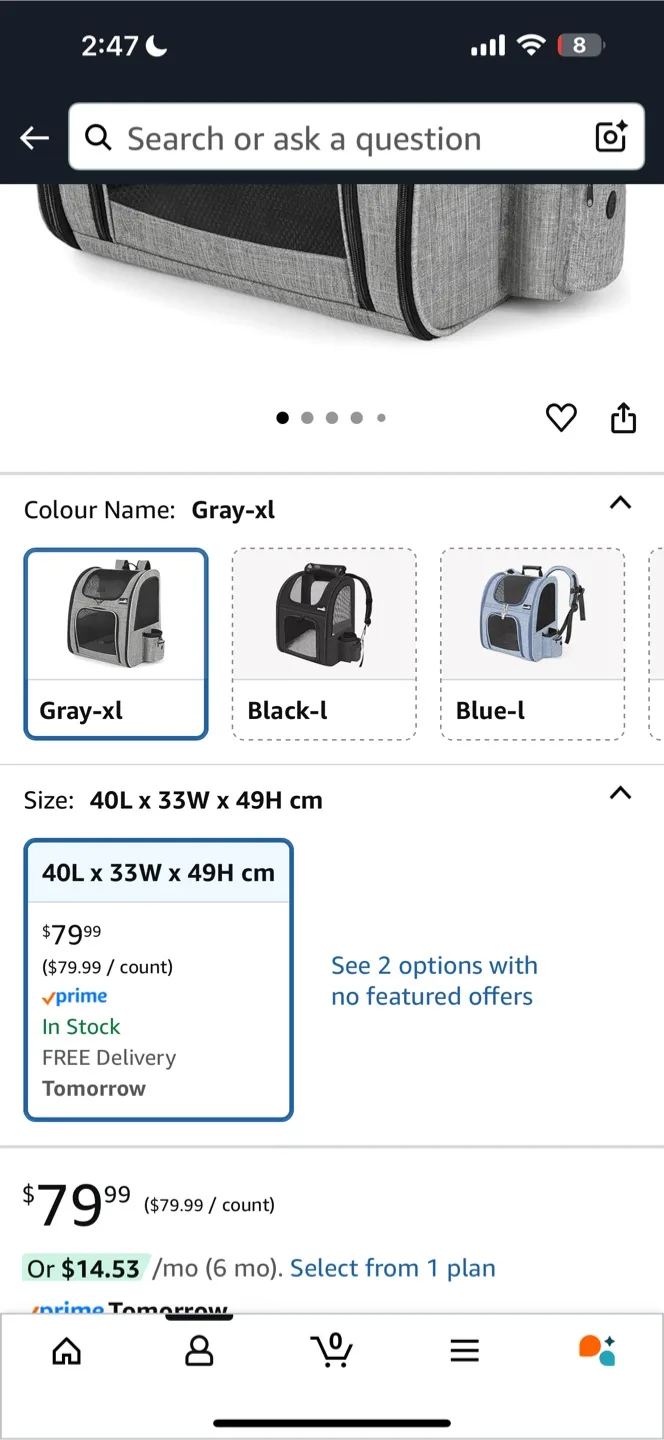Click Select from 1 plan link
Viewport: 664px width, 1440px height.
pos(392,1267)
